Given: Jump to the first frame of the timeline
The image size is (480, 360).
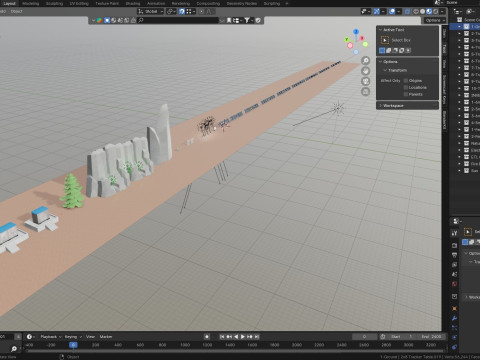Looking at the screenshot, I should [222, 337].
